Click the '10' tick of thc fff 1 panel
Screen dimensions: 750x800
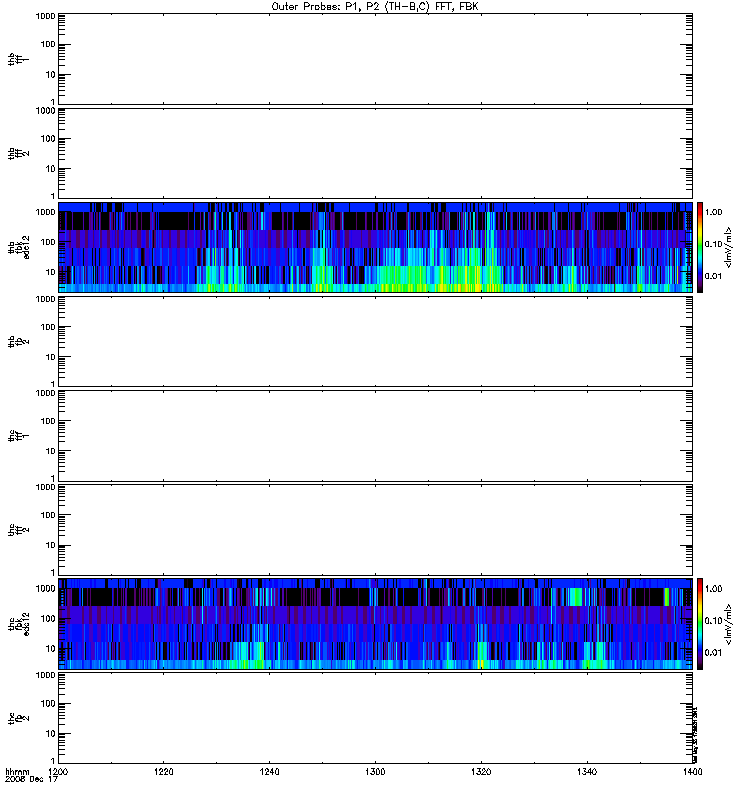pos(51,451)
